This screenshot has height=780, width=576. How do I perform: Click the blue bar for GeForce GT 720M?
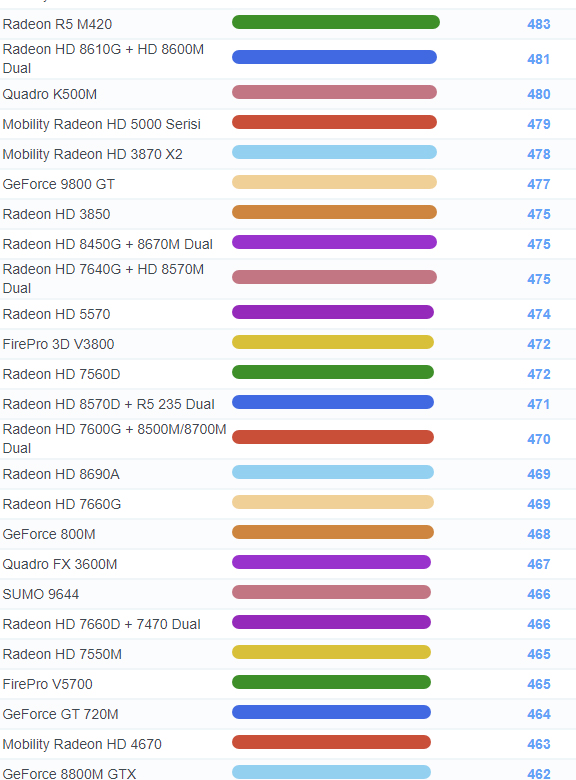(331, 712)
